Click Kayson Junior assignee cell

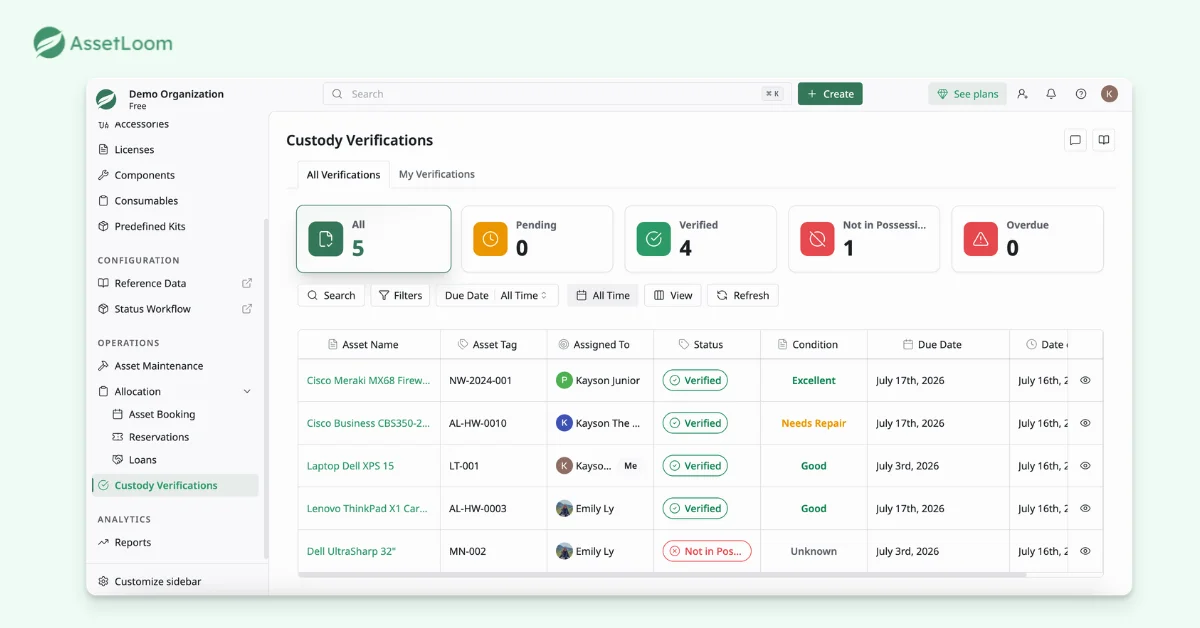coord(598,381)
